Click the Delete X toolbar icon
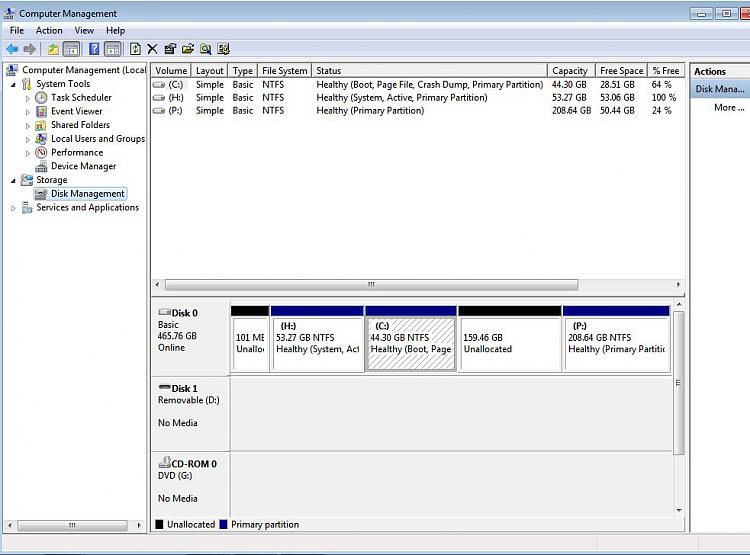This screenshot has width=750, height=555. pos(153,49)
